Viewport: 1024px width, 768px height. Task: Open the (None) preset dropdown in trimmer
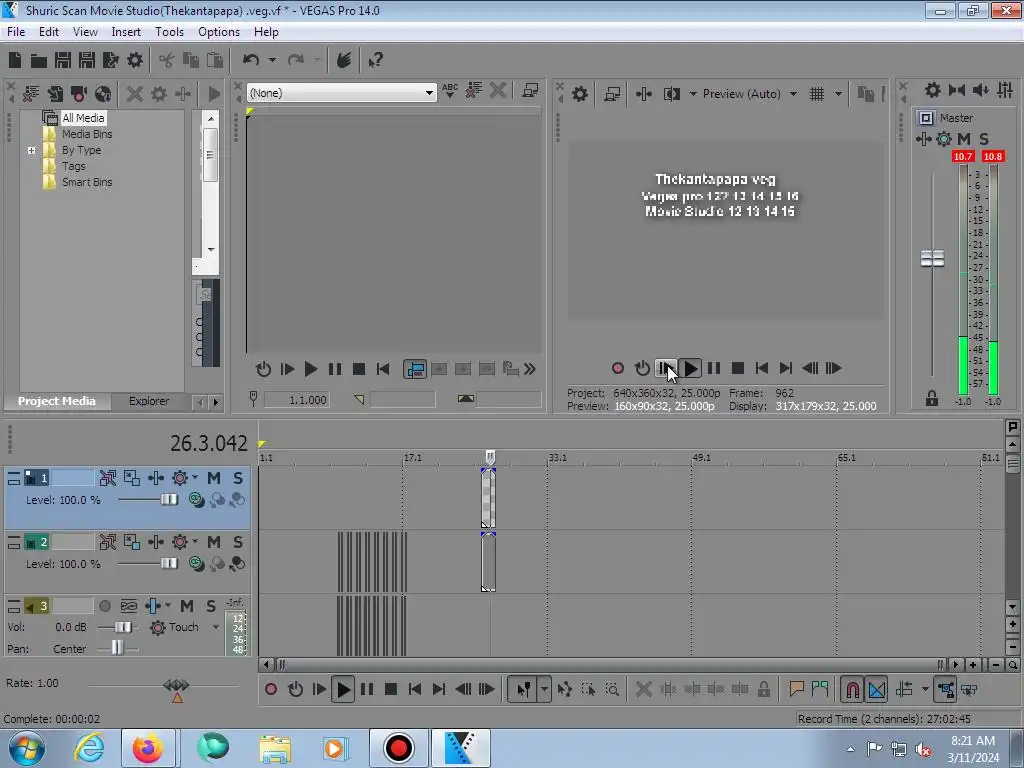coord(429,93)
